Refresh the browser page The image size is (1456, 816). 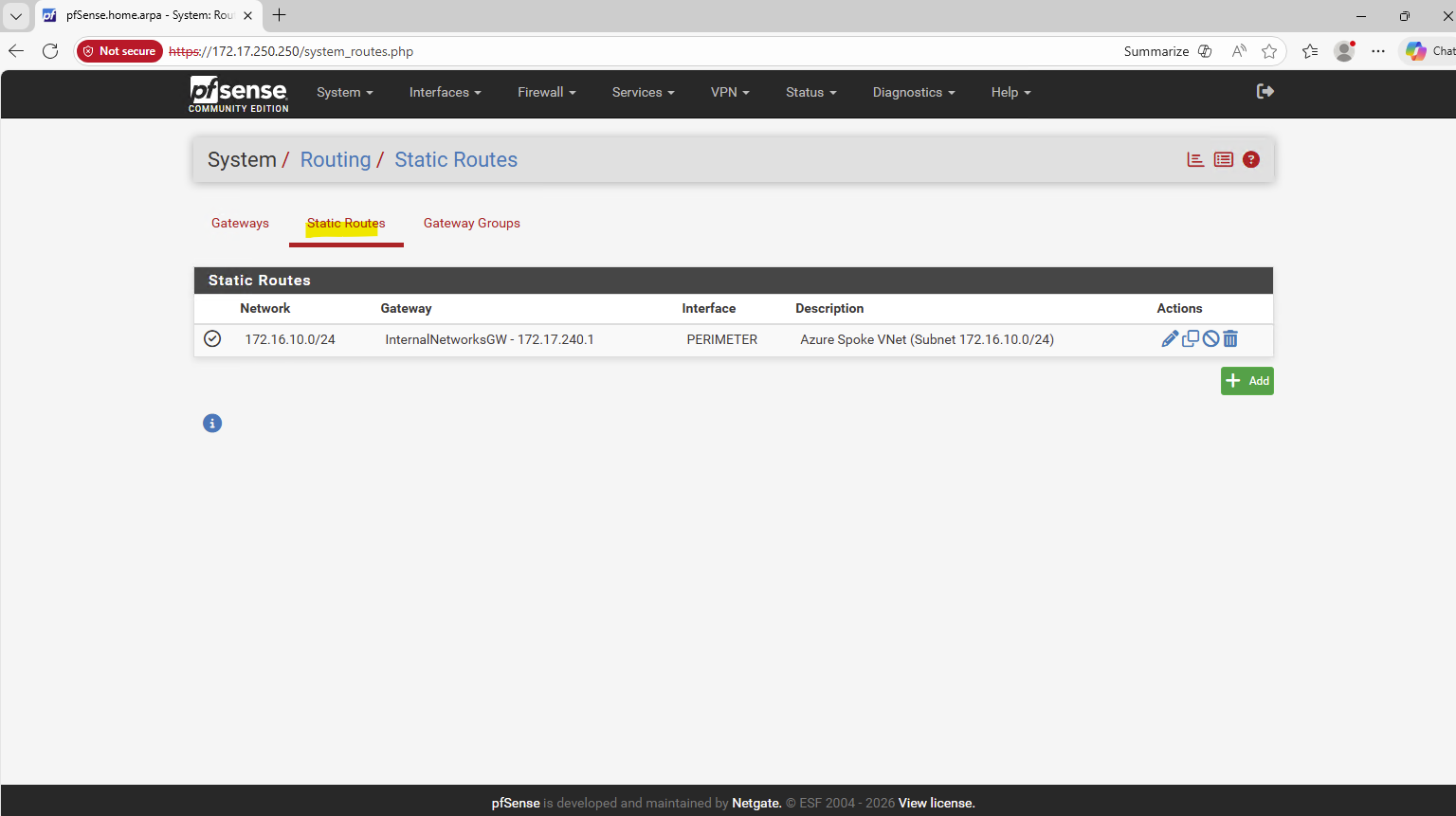pos(50,51)
